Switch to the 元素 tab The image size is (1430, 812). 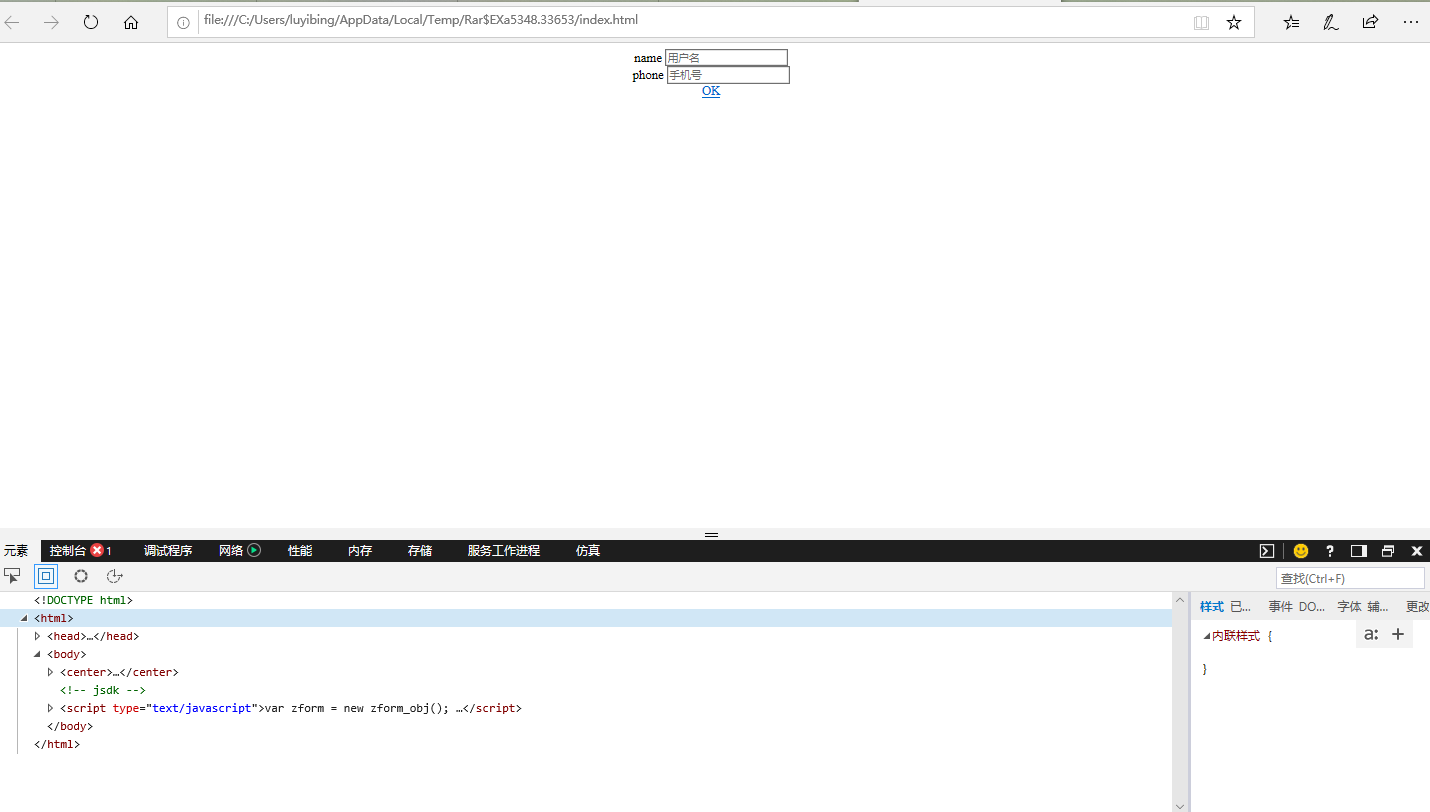pyautogui.click(x=16, y=551)
